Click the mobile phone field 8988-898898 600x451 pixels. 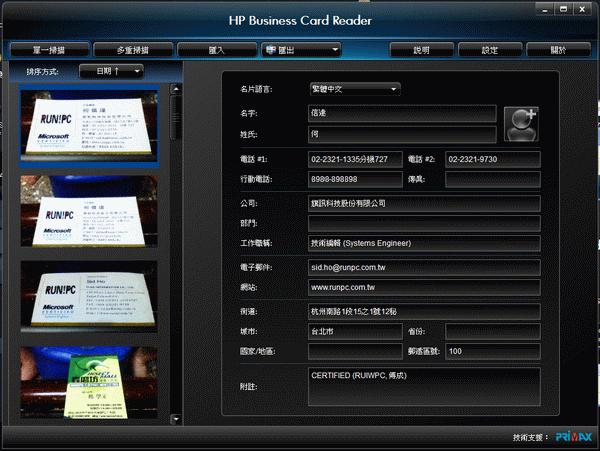pyautogui.click(x=355, y=179)
